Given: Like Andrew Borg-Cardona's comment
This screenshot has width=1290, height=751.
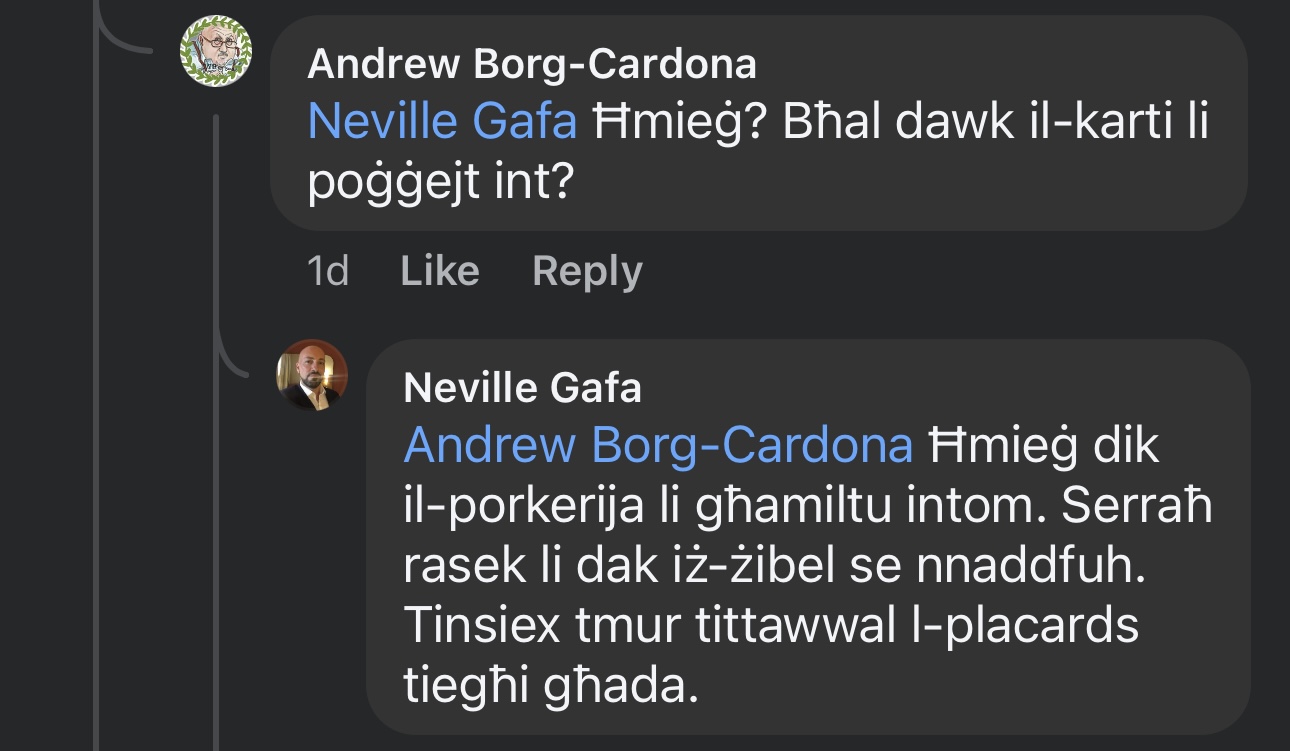Looking at the screenshot, I should 438,270.
